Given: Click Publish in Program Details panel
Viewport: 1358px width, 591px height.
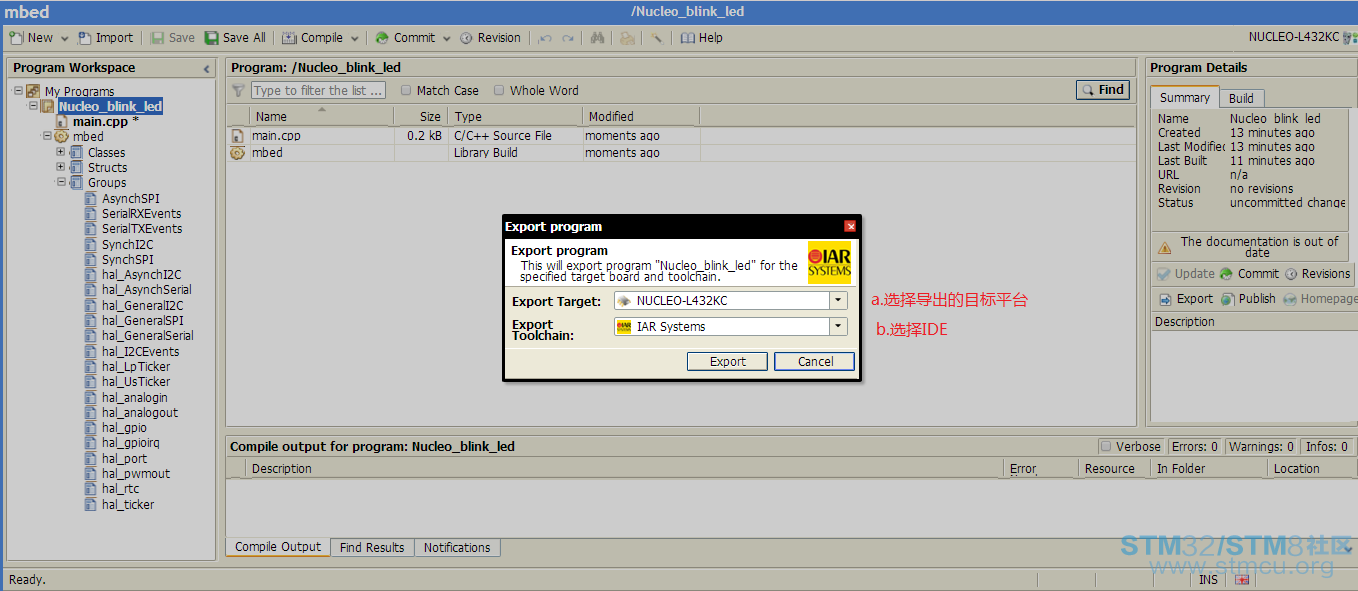Looking at the screenshot, I should tap(1248, 299).
